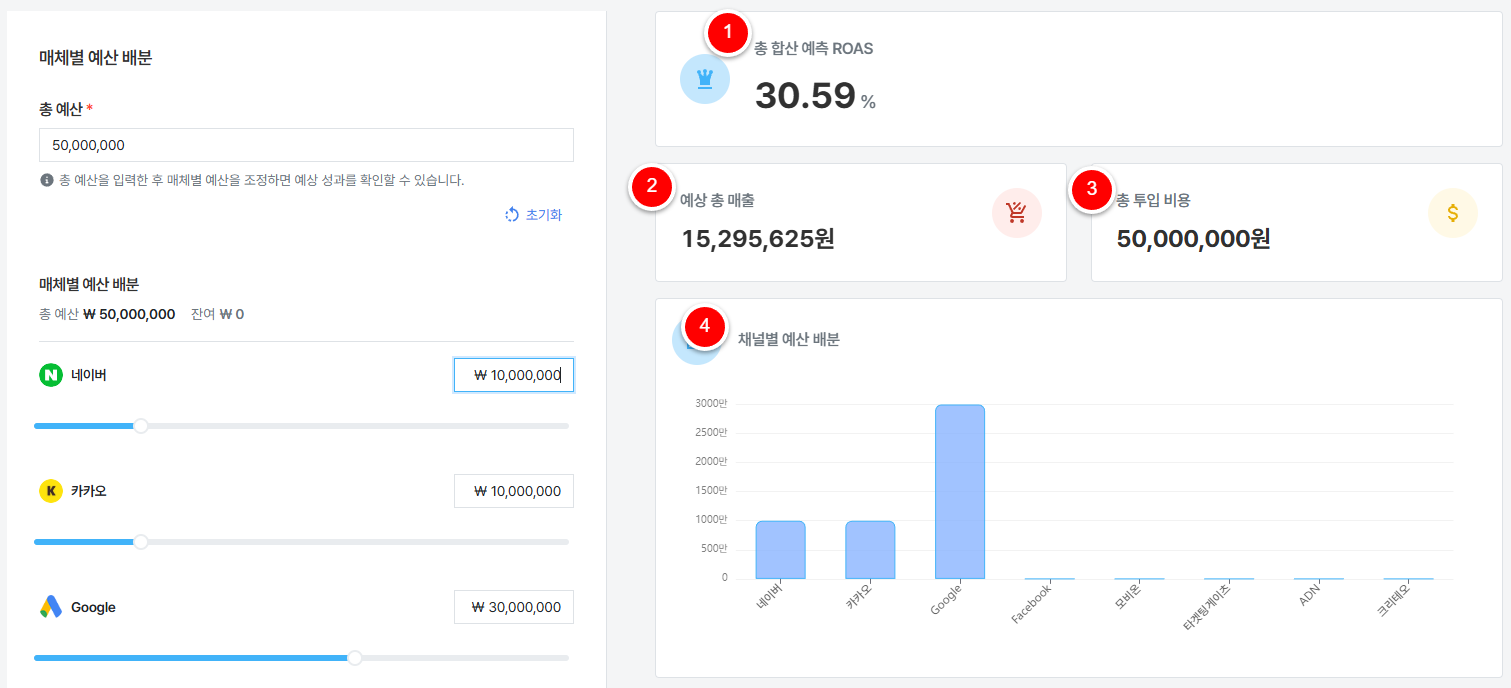1511x688 pixels.
Task: Click the Naver green N logo icon
Action: [x=50, y=375]
